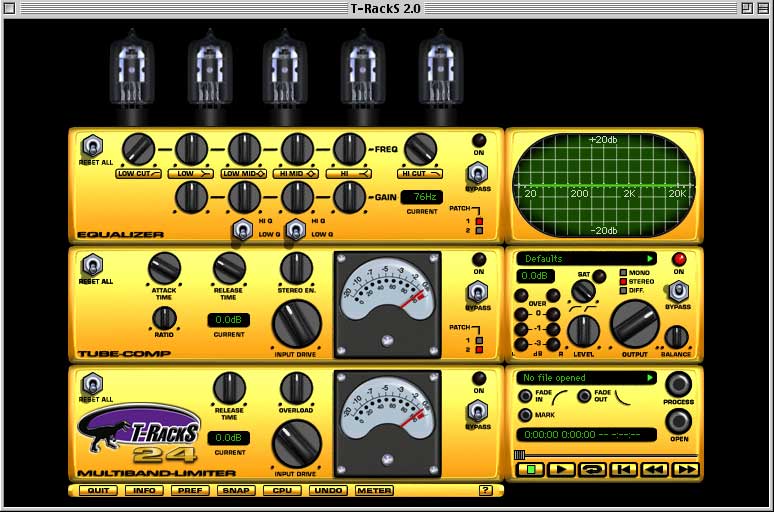Click the Tube-Comp INPUT DRIVE knob

tap(297, 324)
